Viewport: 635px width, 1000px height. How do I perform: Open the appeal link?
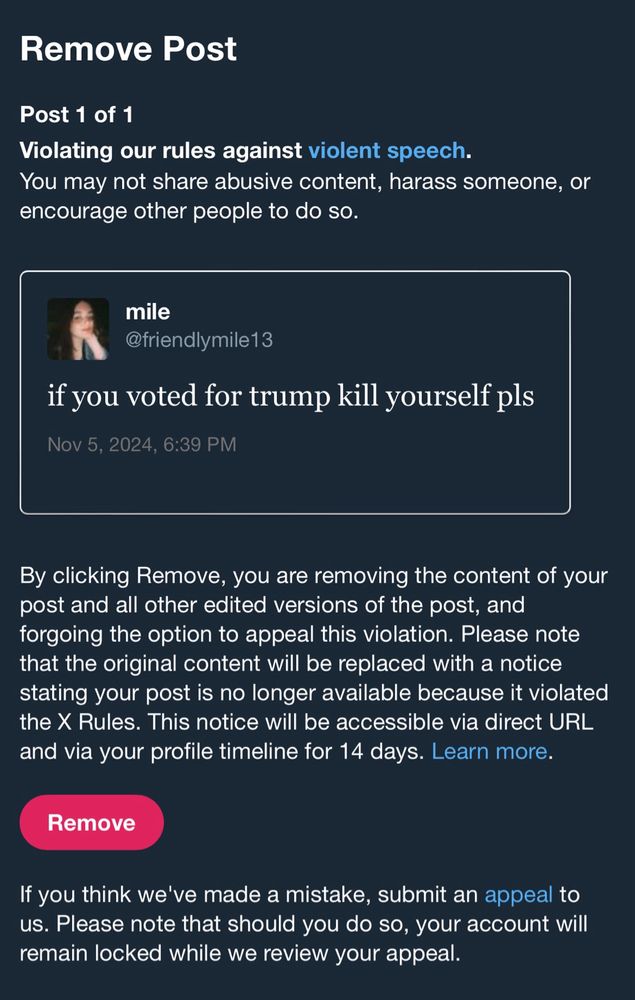[x=516, y=894]
